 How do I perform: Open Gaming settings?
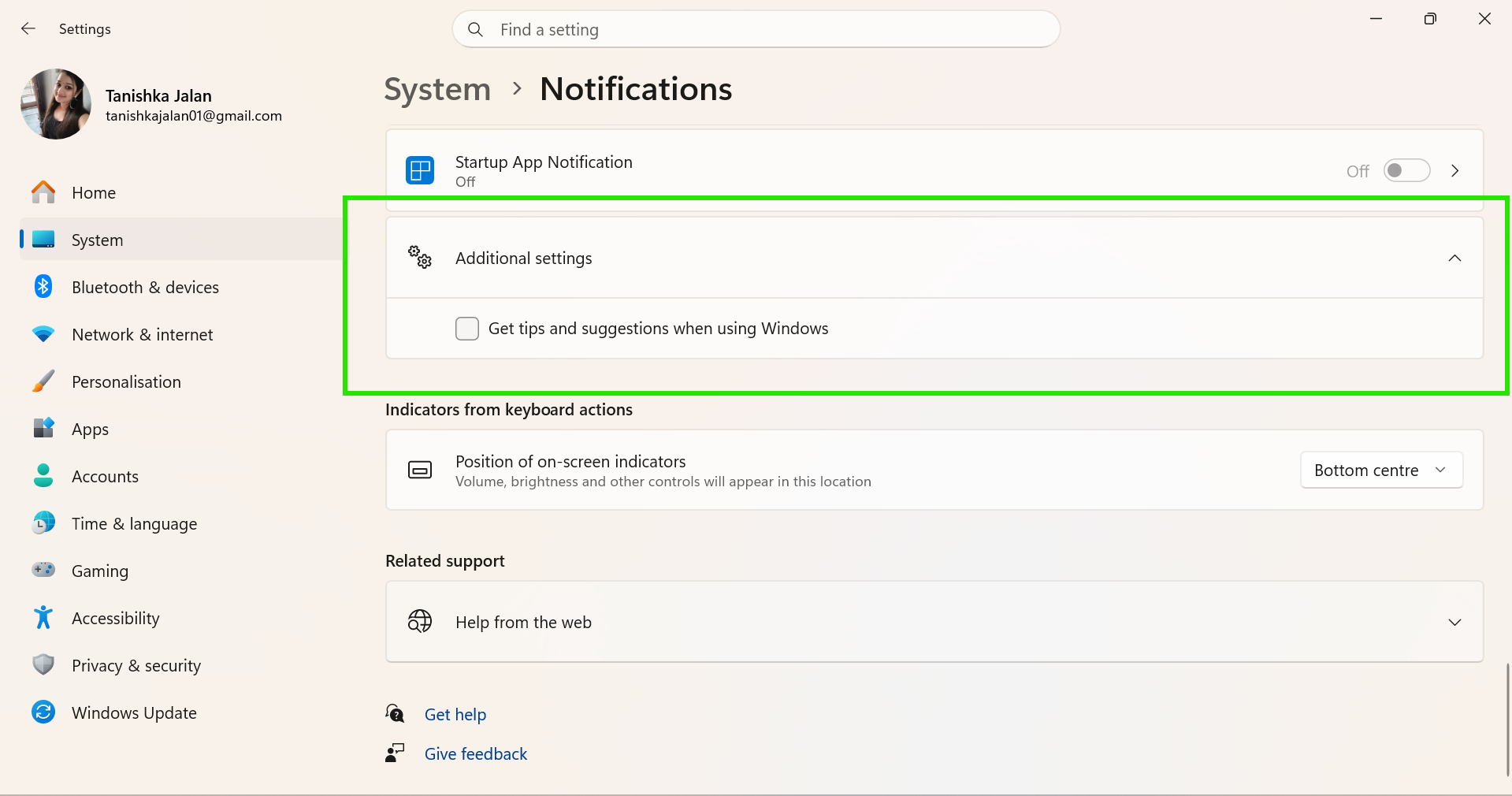click(182, 571)
